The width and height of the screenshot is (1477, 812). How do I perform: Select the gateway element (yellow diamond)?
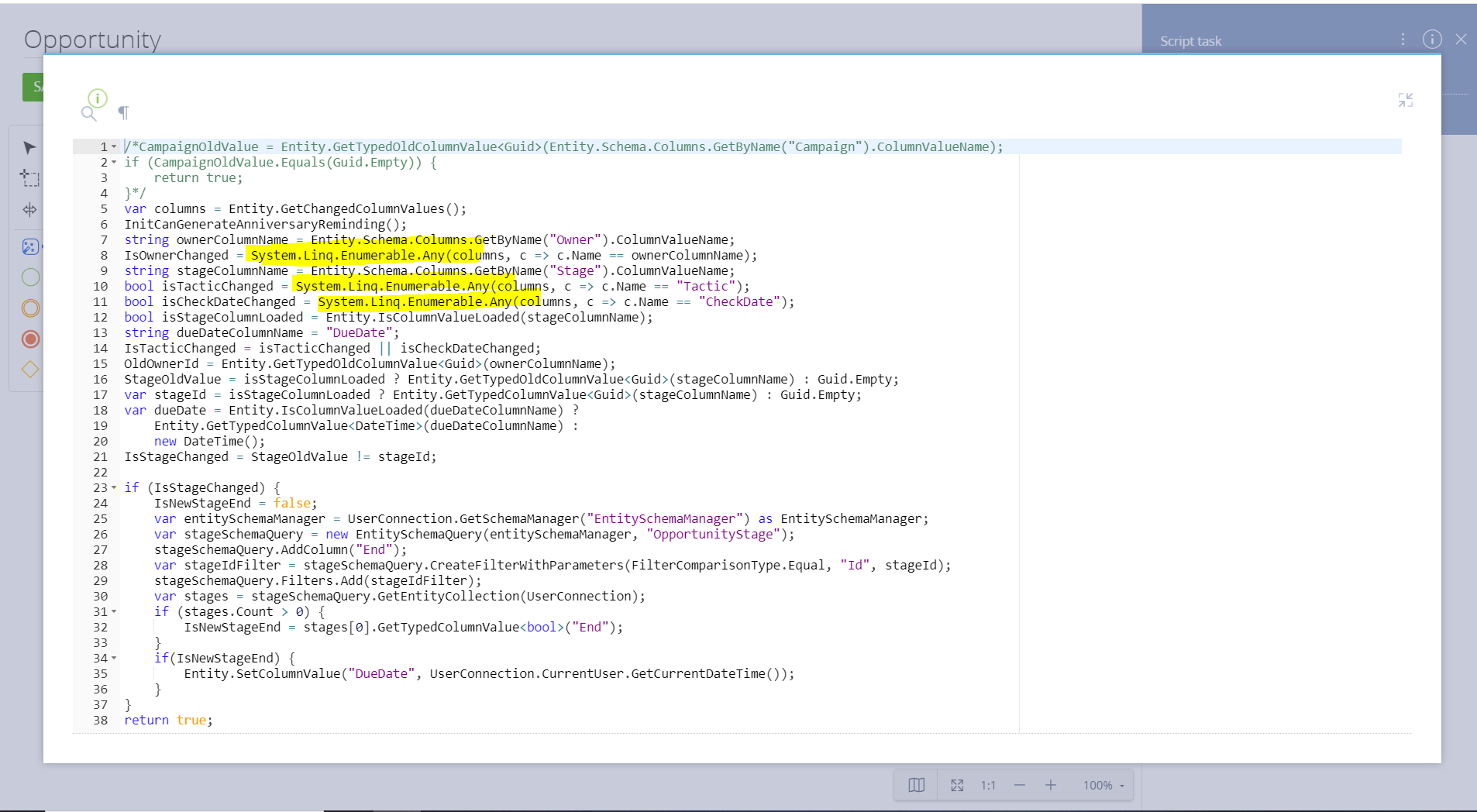point(30,370)
